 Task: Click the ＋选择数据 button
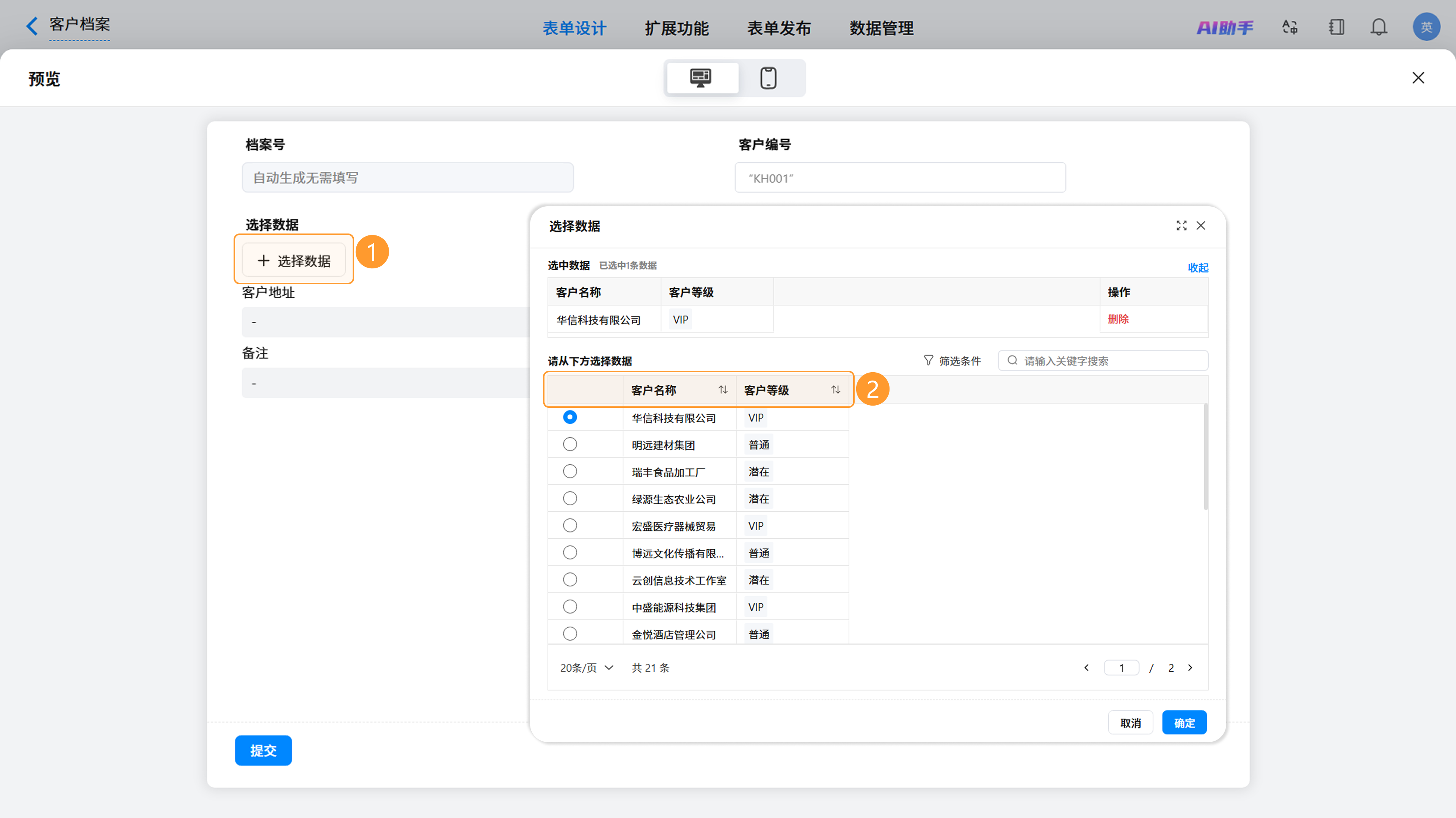pos(294,260)
